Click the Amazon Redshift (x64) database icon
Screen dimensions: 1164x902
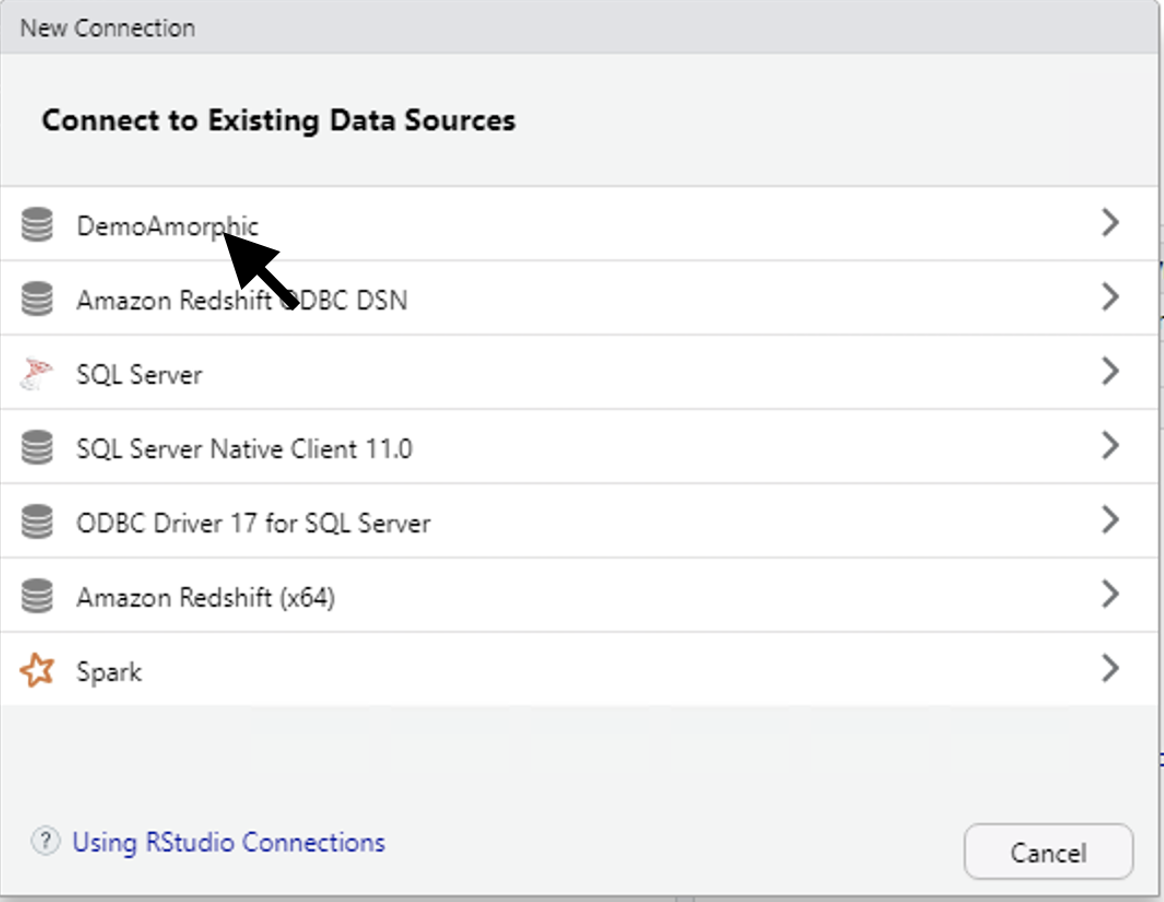pos(37,596)
